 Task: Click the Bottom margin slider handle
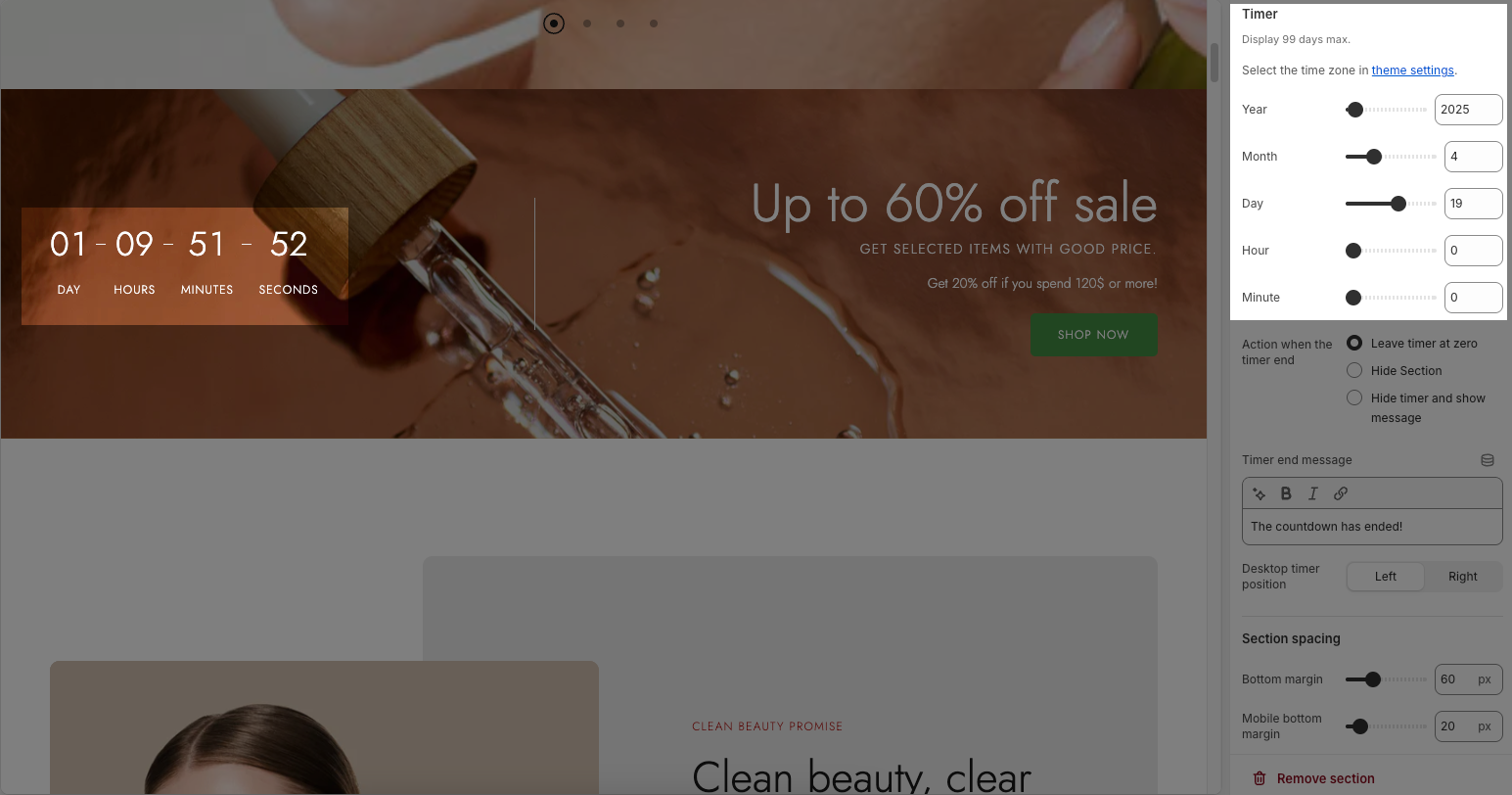[1373, 679]
